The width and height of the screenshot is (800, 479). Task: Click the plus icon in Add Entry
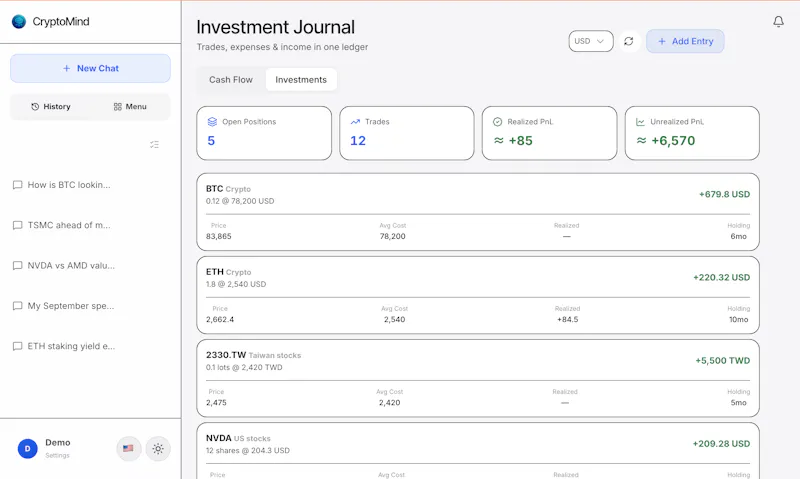pyautogui.click(x=662, y=41)
